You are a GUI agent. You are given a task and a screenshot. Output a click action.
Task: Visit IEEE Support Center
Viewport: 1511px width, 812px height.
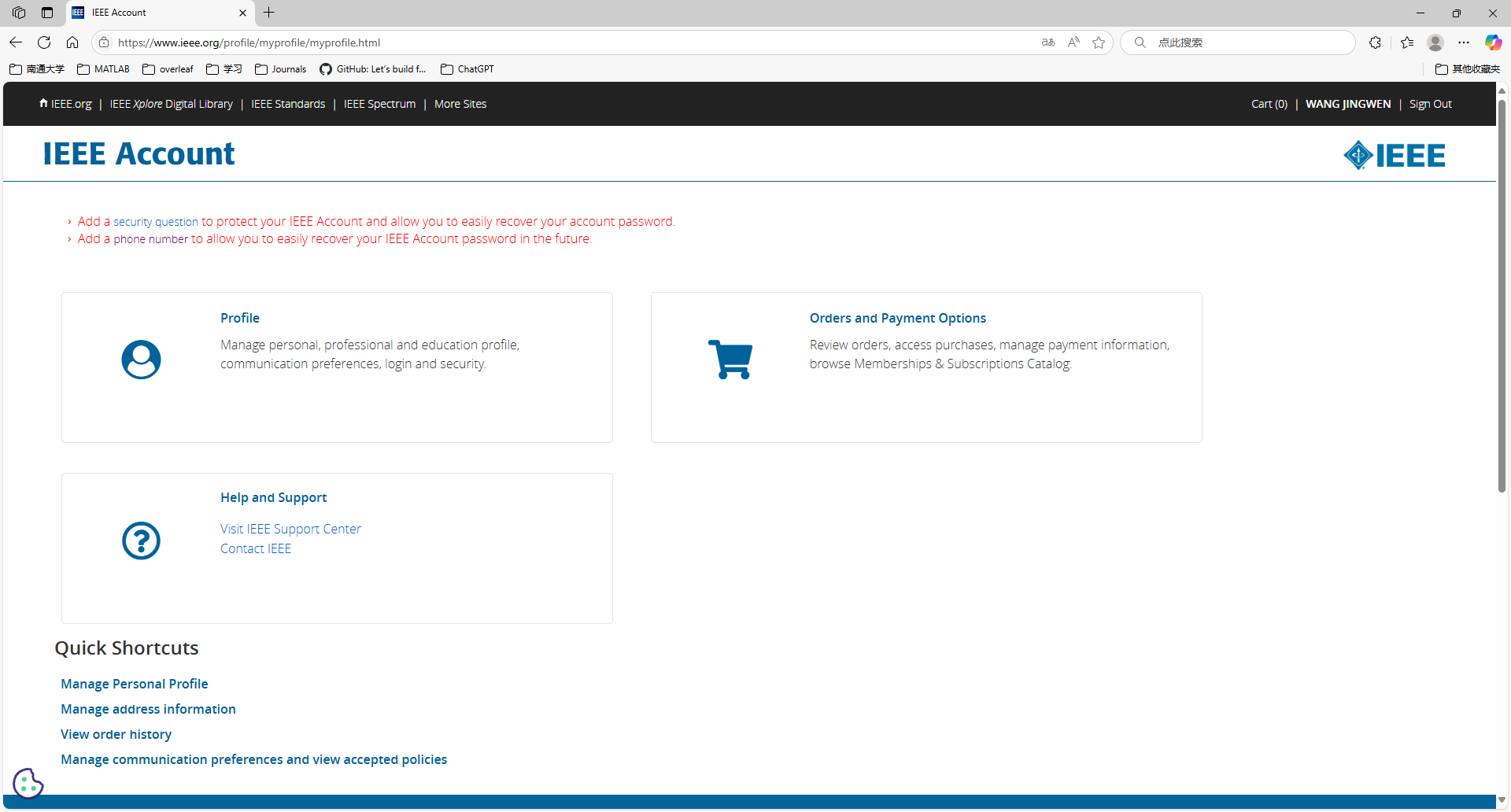[290, 529]
